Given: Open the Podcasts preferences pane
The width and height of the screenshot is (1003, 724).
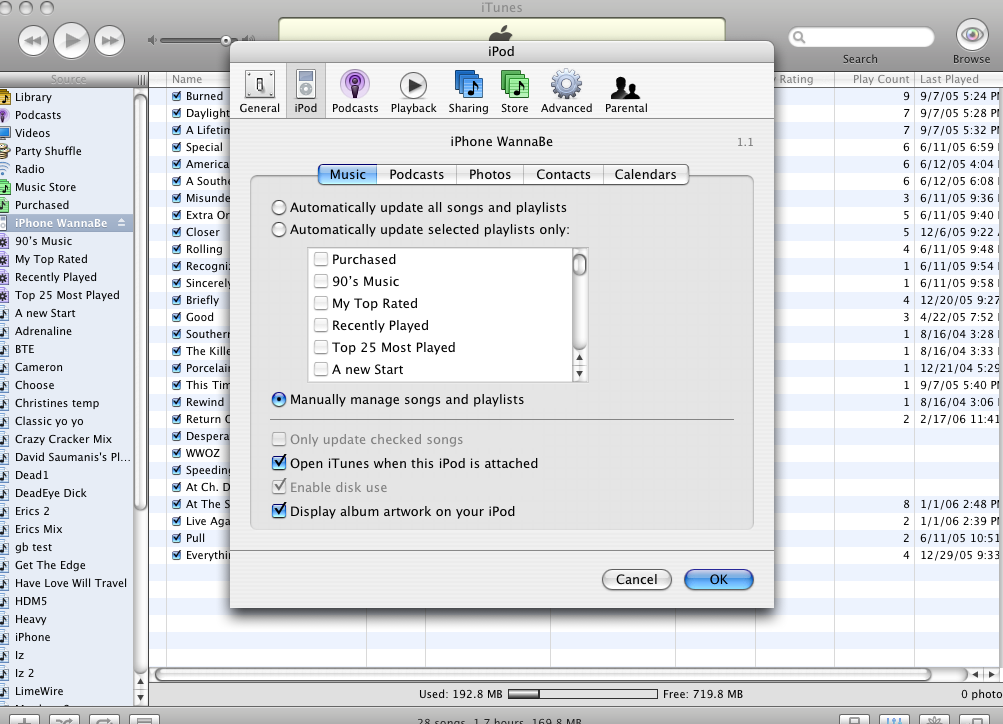Looking at the screenshot, I should pyautogui.click(x=355, y=92).
